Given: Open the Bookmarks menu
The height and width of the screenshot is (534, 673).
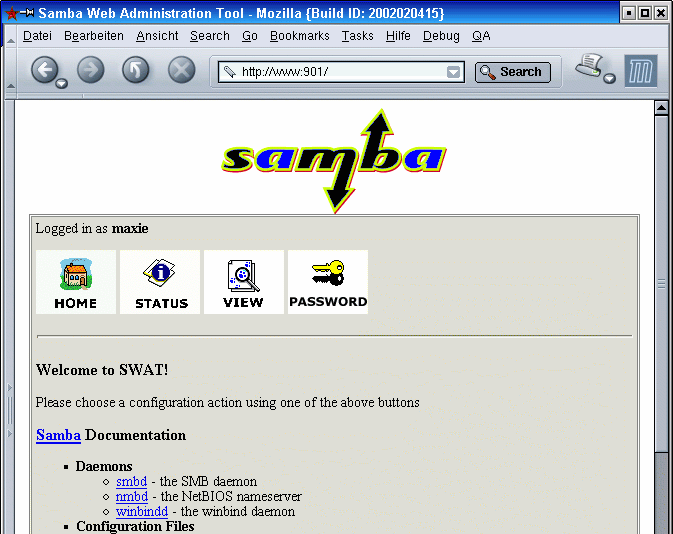Looking at the screenshot, I should coord(300,36).
